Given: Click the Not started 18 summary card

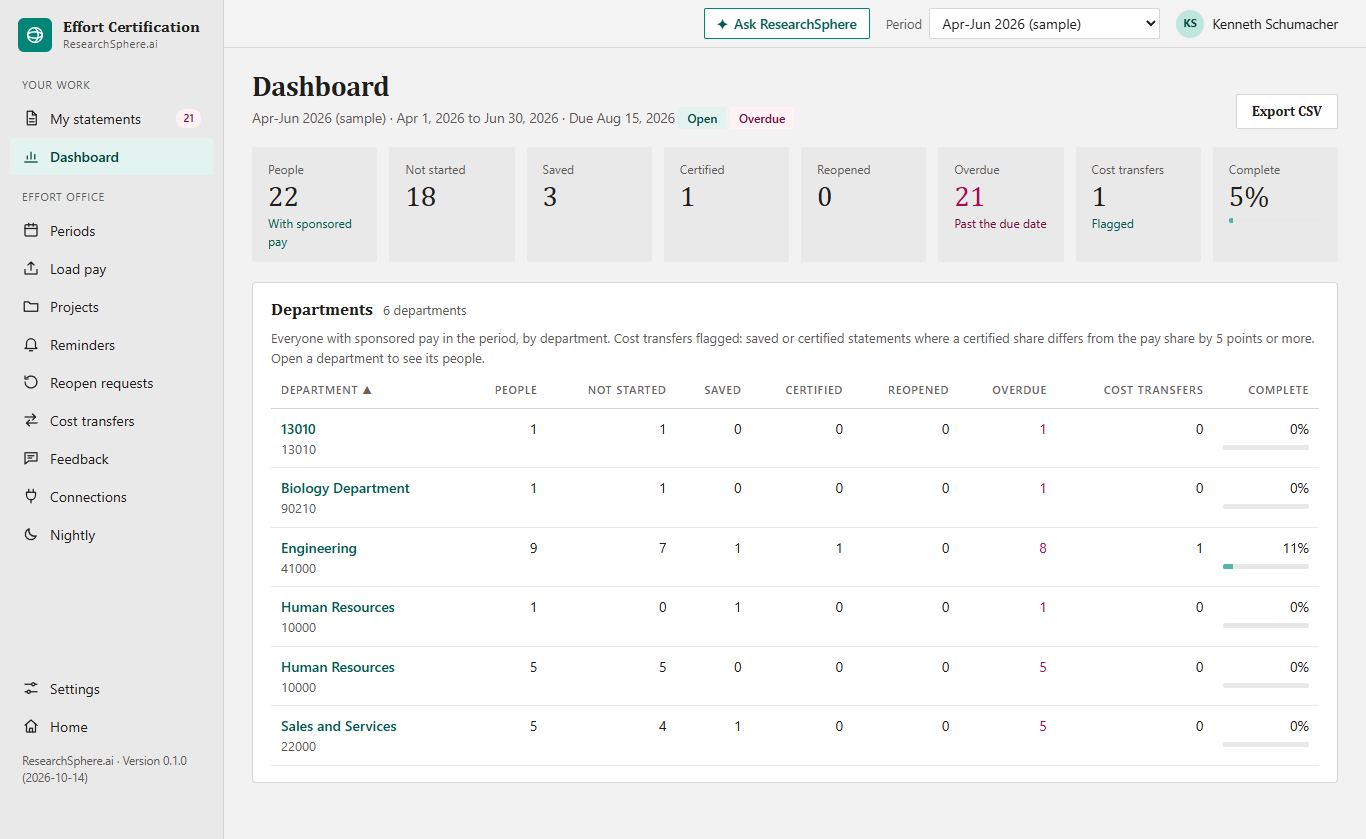Looking at the screenshot, I should click(x=452, y=205).
